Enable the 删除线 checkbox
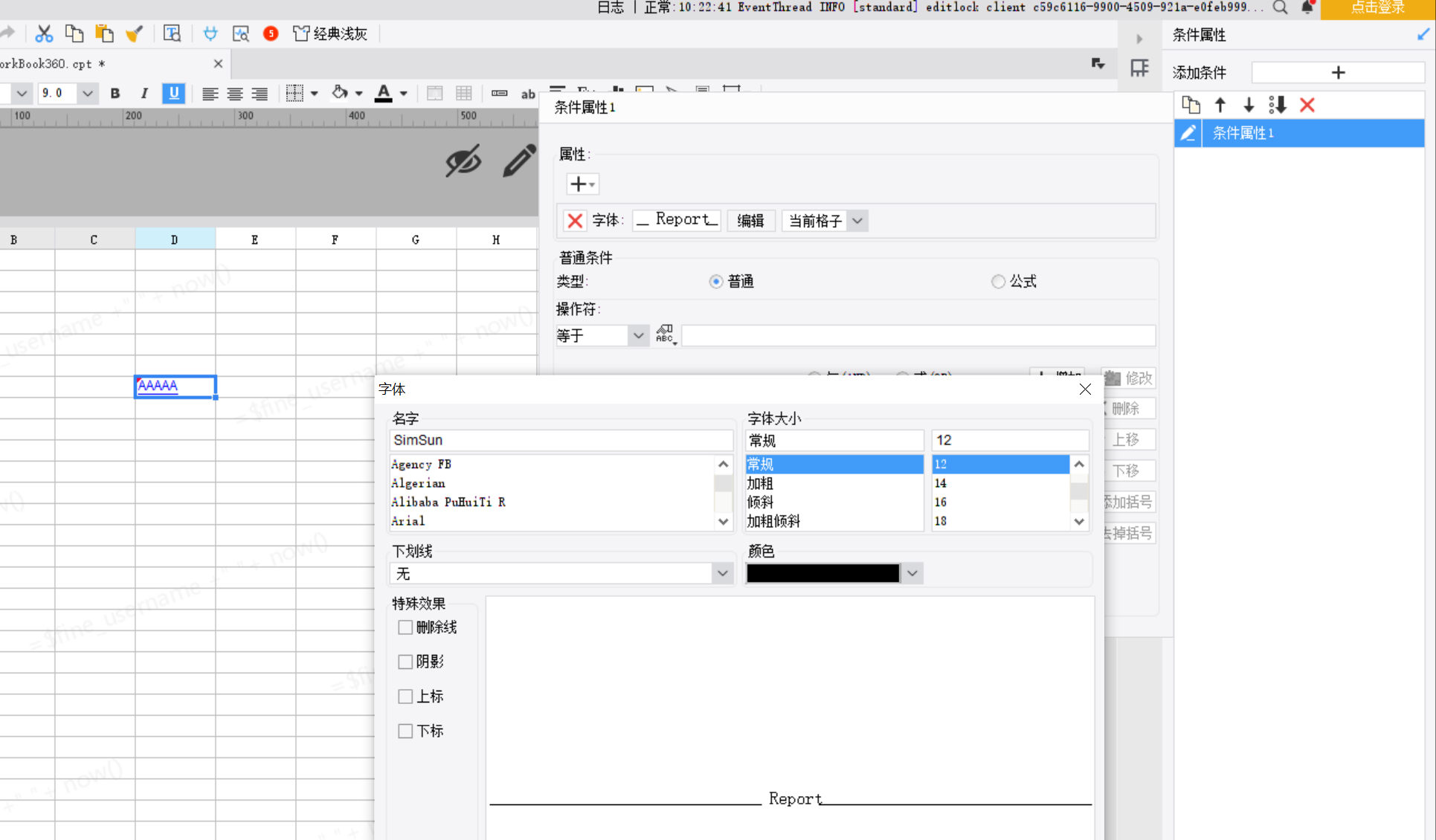This screenshot has width=1436, height=840. coord(405,627)
